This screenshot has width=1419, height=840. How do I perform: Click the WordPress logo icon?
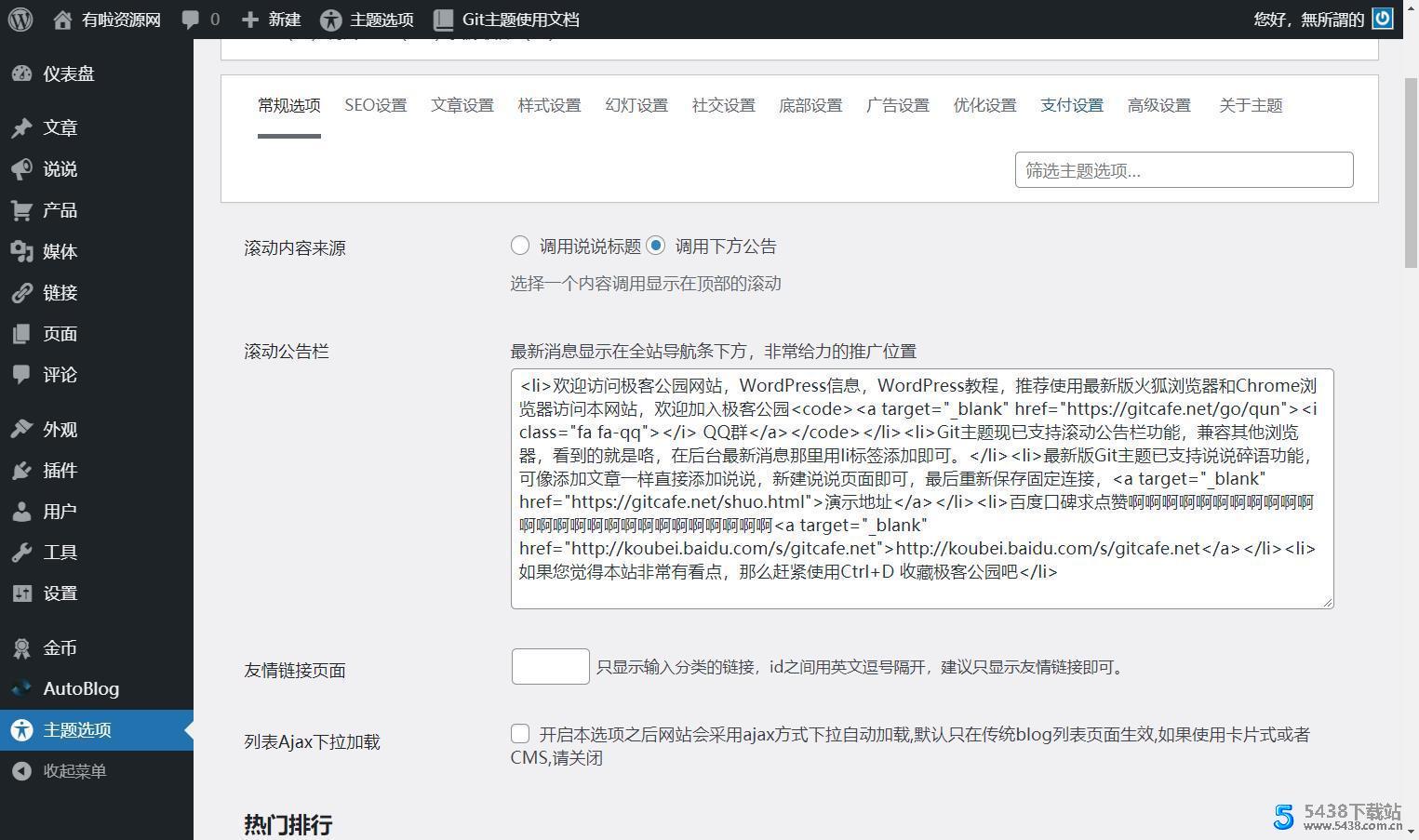coord(20,20)
